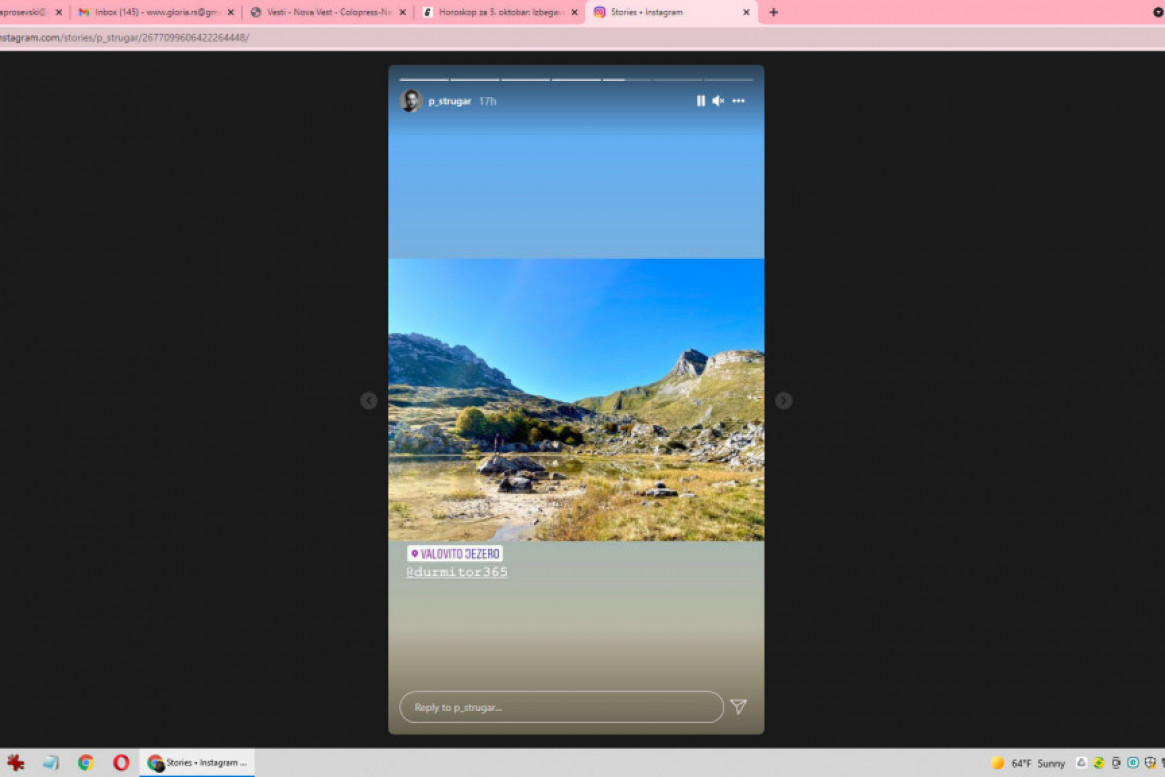Pause the Instagram story playback
This screenshot has width=1165, height=777.
point(700,101)
